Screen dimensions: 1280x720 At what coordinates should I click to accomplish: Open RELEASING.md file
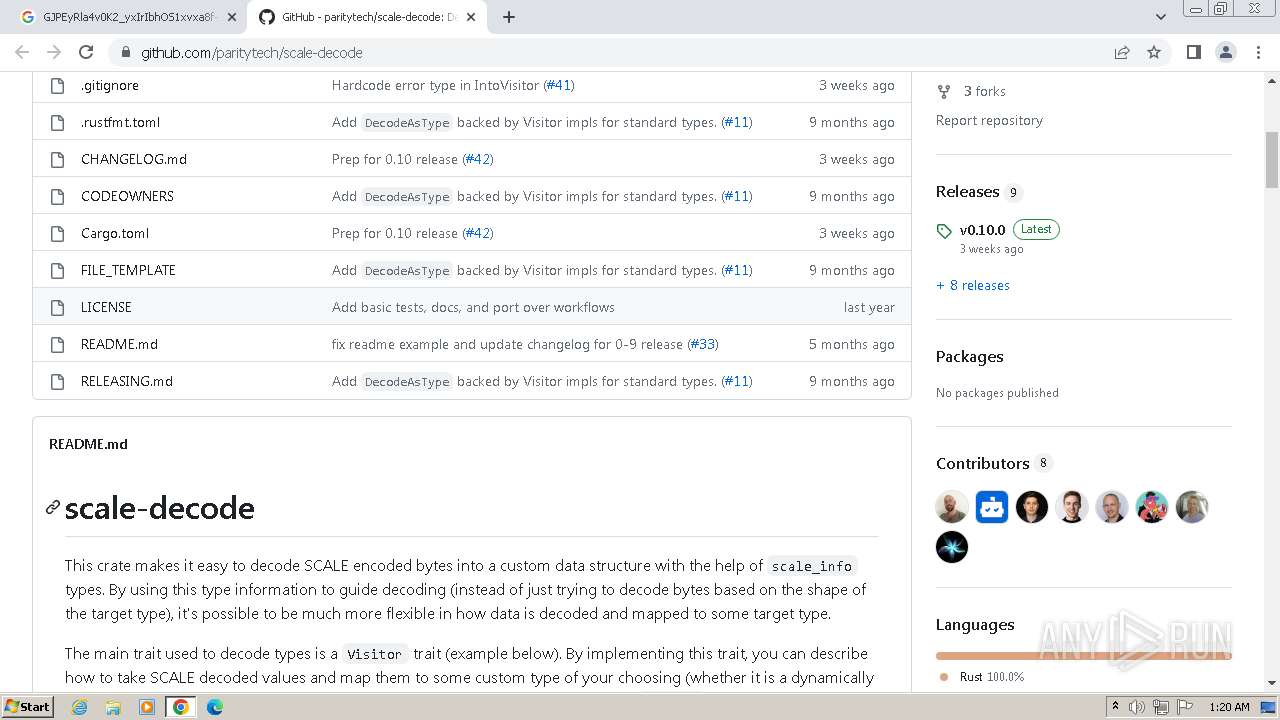click(x=127, y=381)
